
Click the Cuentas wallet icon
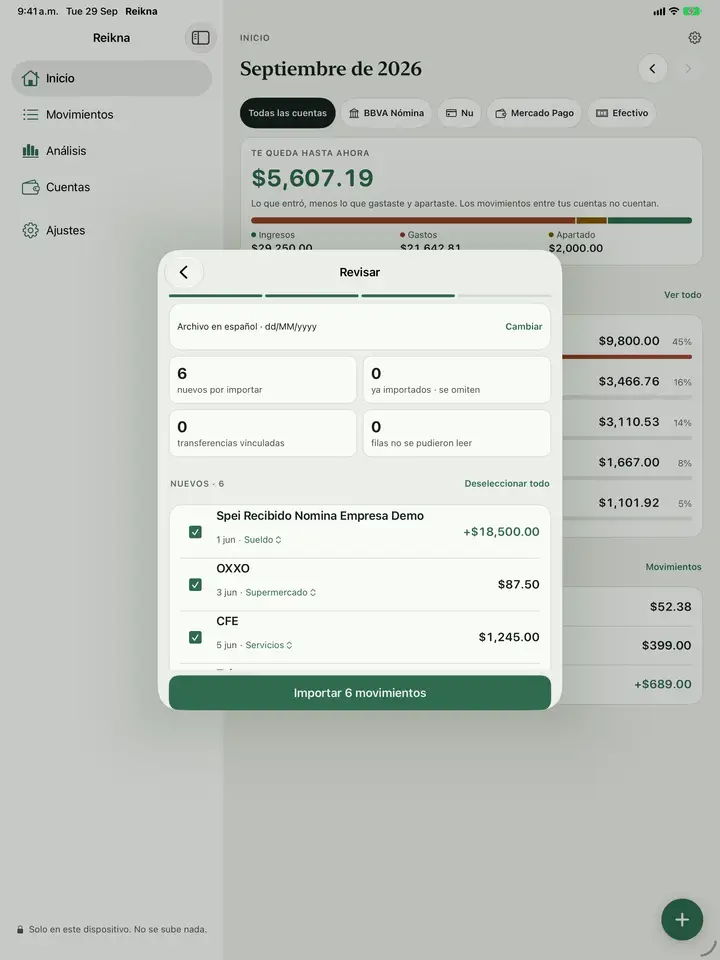pyautogui.click(x=30, y=187)
